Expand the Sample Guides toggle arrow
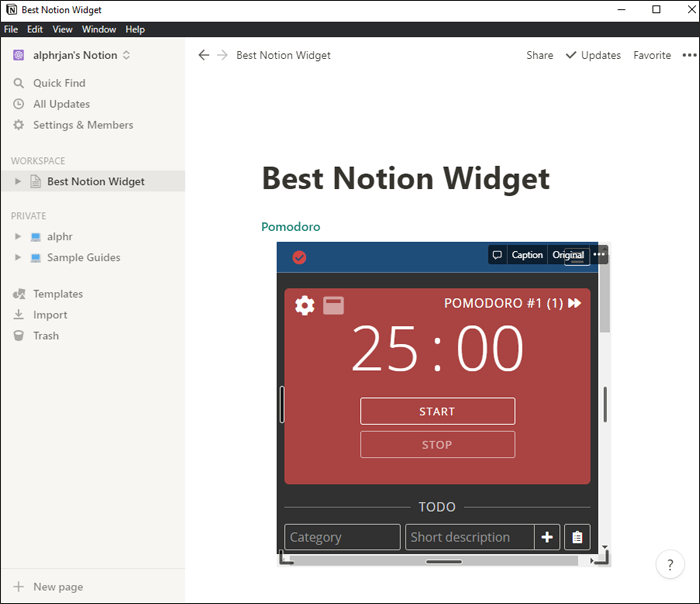Viewport: 700px width, 604px height. 17,258
